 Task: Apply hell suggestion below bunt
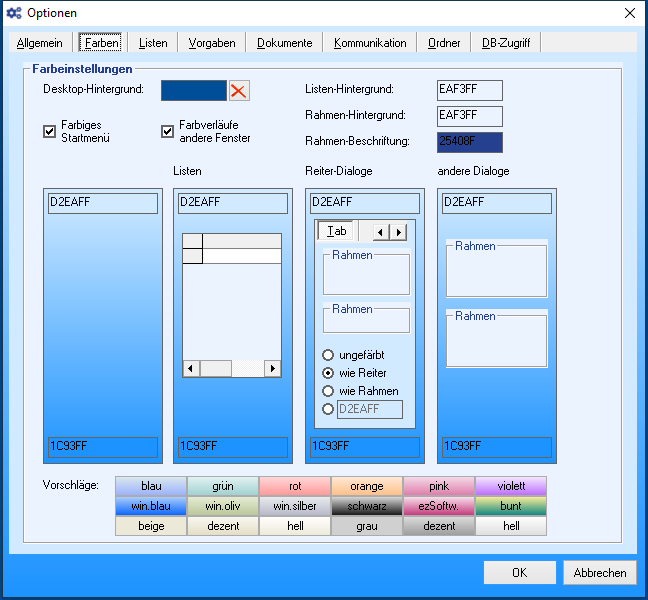(511, 526)
